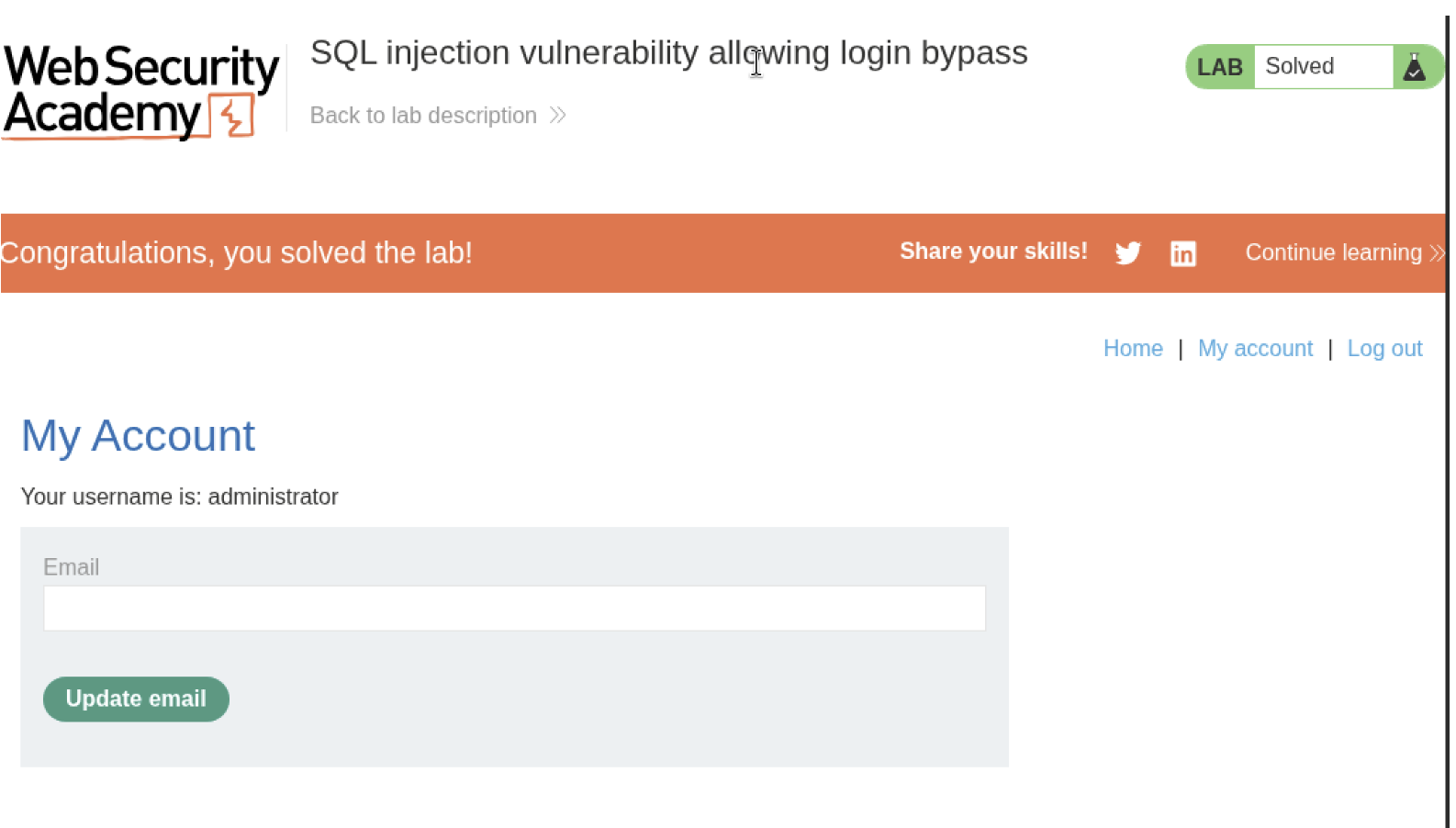
Task: Click the chevron after Continue learning
Action: (x=1437, y=252)
